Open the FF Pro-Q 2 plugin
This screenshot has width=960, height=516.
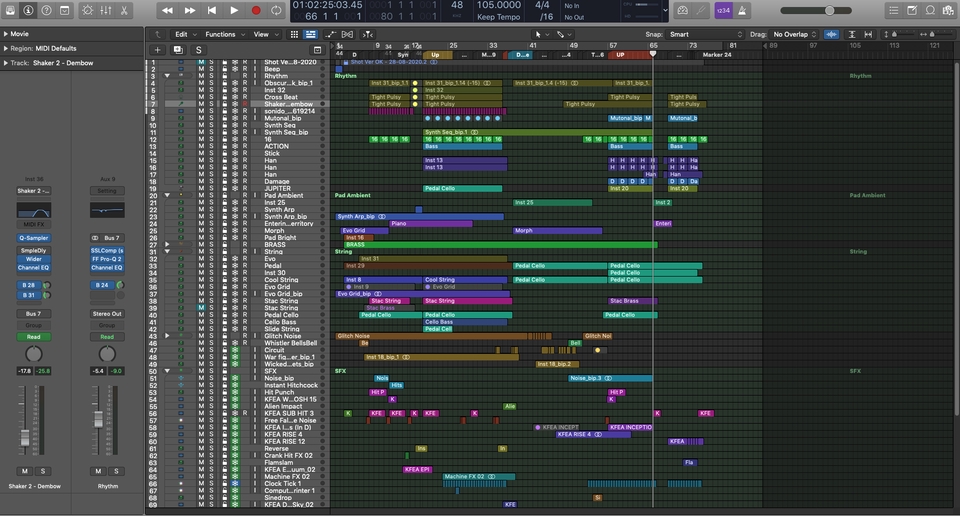point(107,259)
